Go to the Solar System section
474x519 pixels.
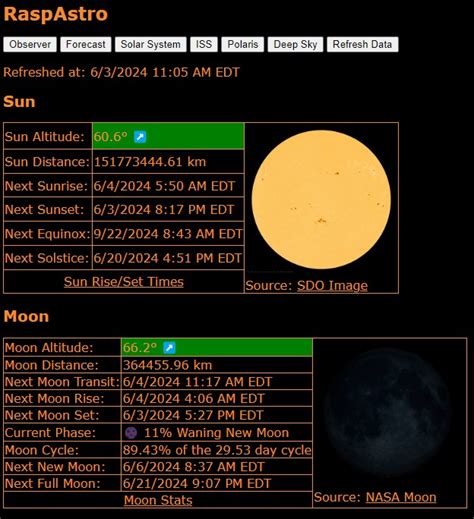click(x=151, y=44)
